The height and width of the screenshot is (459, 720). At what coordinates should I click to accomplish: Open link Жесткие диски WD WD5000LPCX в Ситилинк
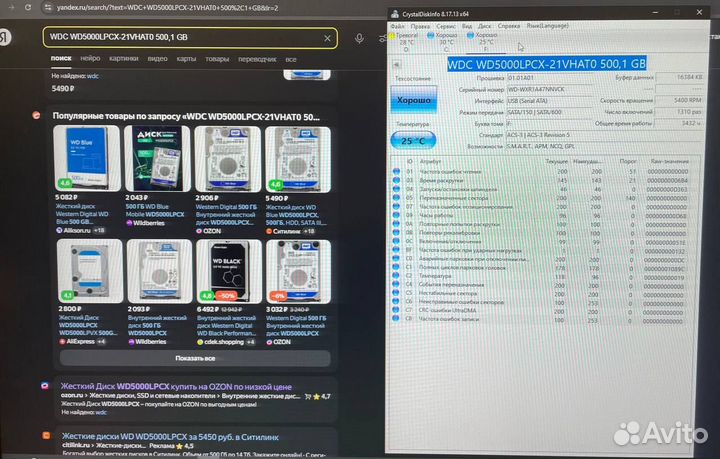tap(170, 437)
